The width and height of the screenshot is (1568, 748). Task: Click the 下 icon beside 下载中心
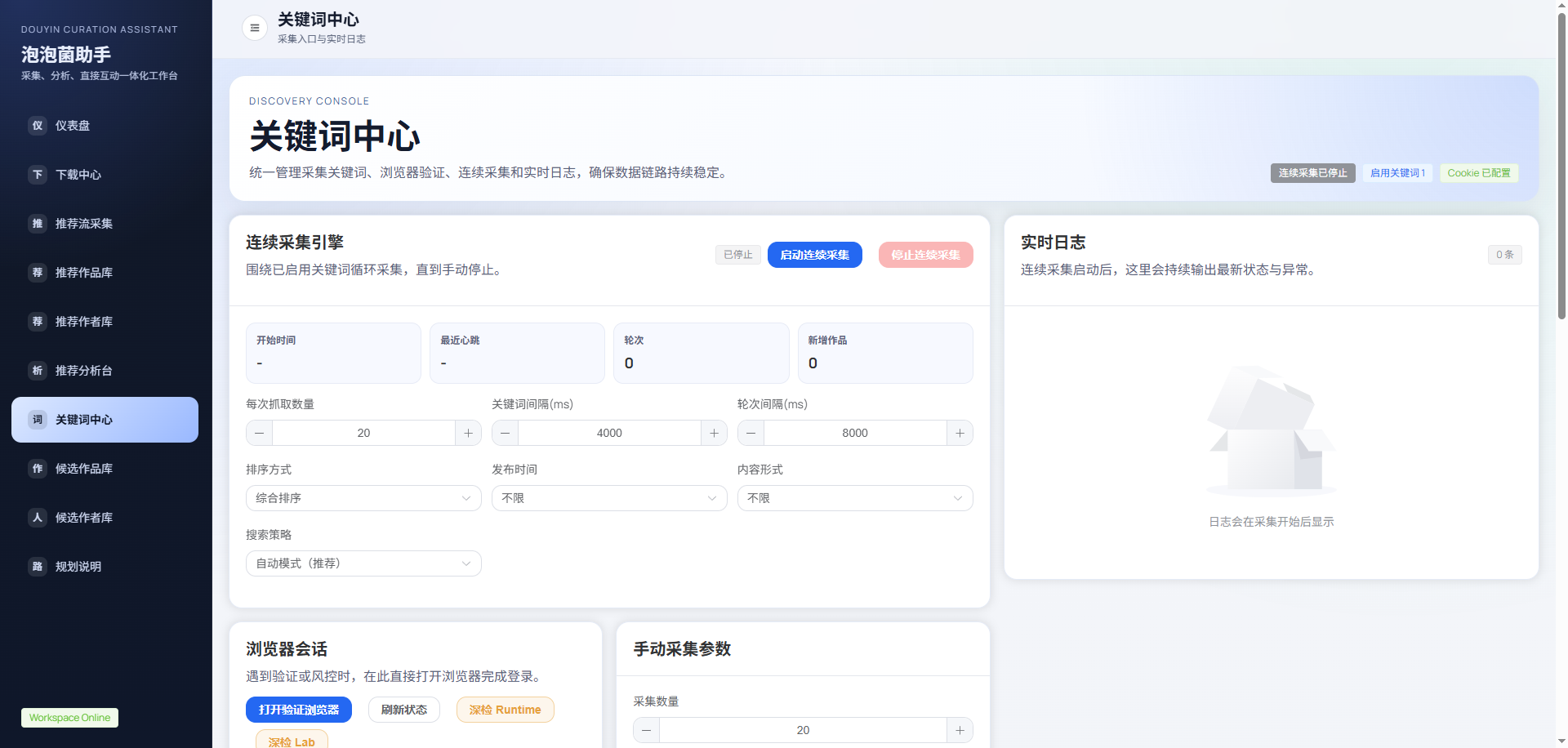pyautogui.click(x=38, y=175)
